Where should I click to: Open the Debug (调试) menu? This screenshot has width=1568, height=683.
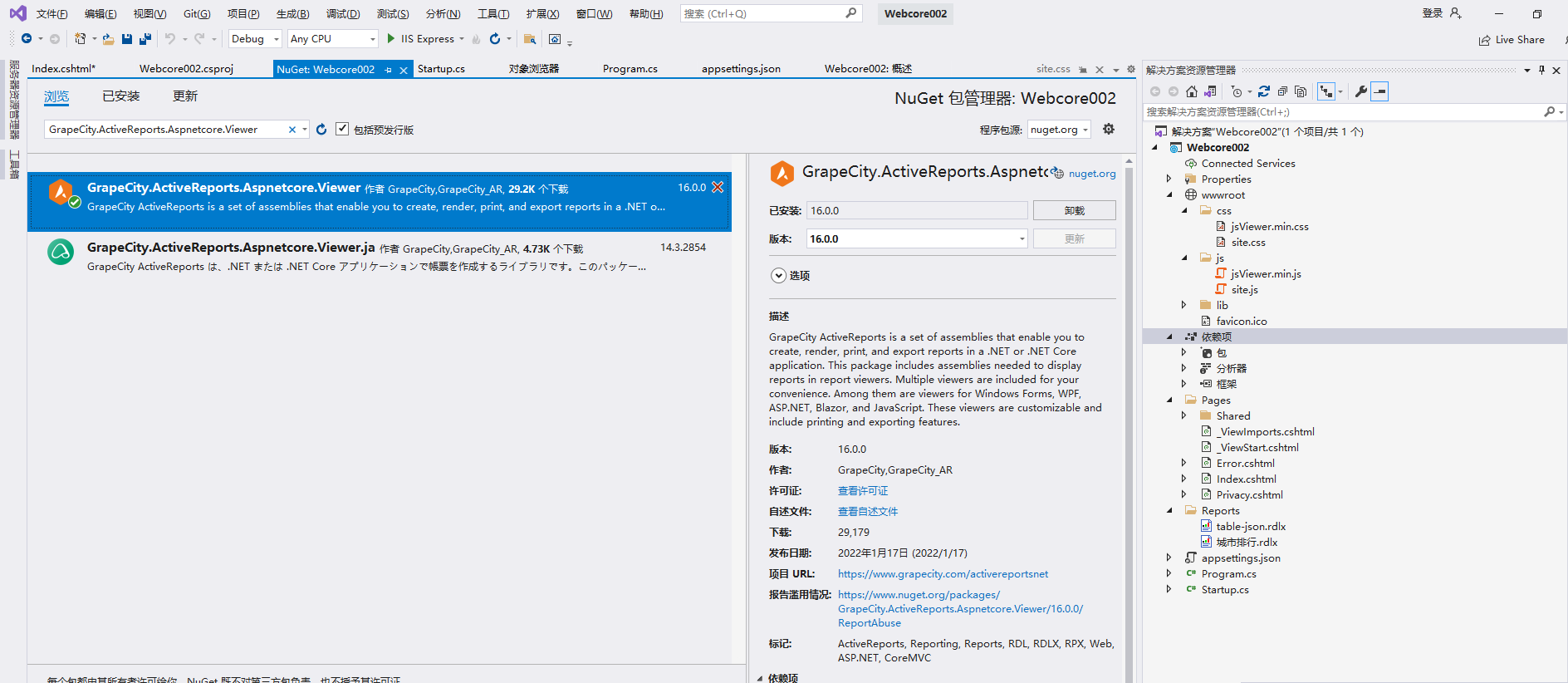pos(343,14)
